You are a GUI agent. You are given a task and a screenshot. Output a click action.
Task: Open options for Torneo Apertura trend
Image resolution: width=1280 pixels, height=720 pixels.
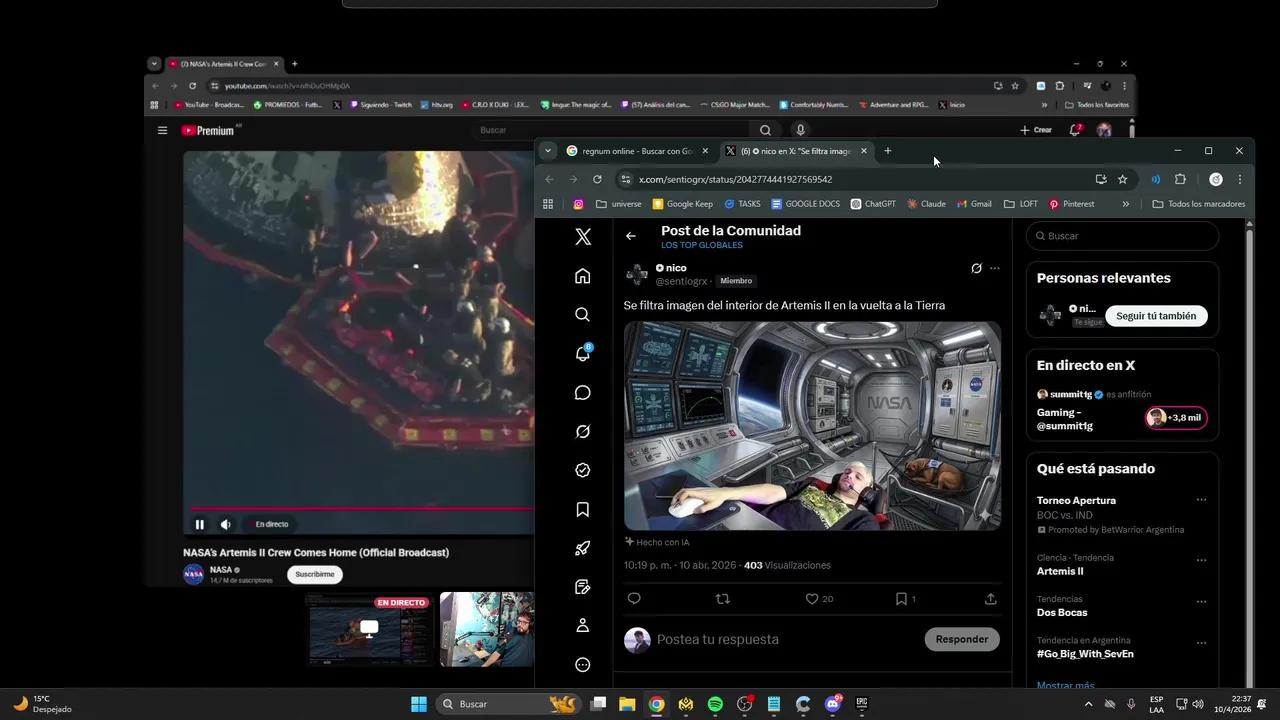[x=1201, y=500]
